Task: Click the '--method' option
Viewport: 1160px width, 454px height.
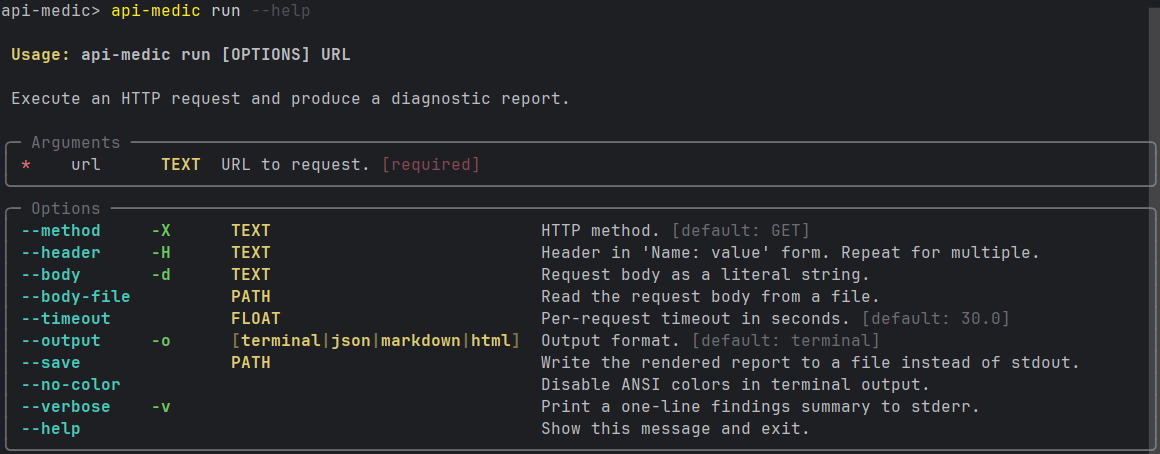Action: (x=61, y=231)
